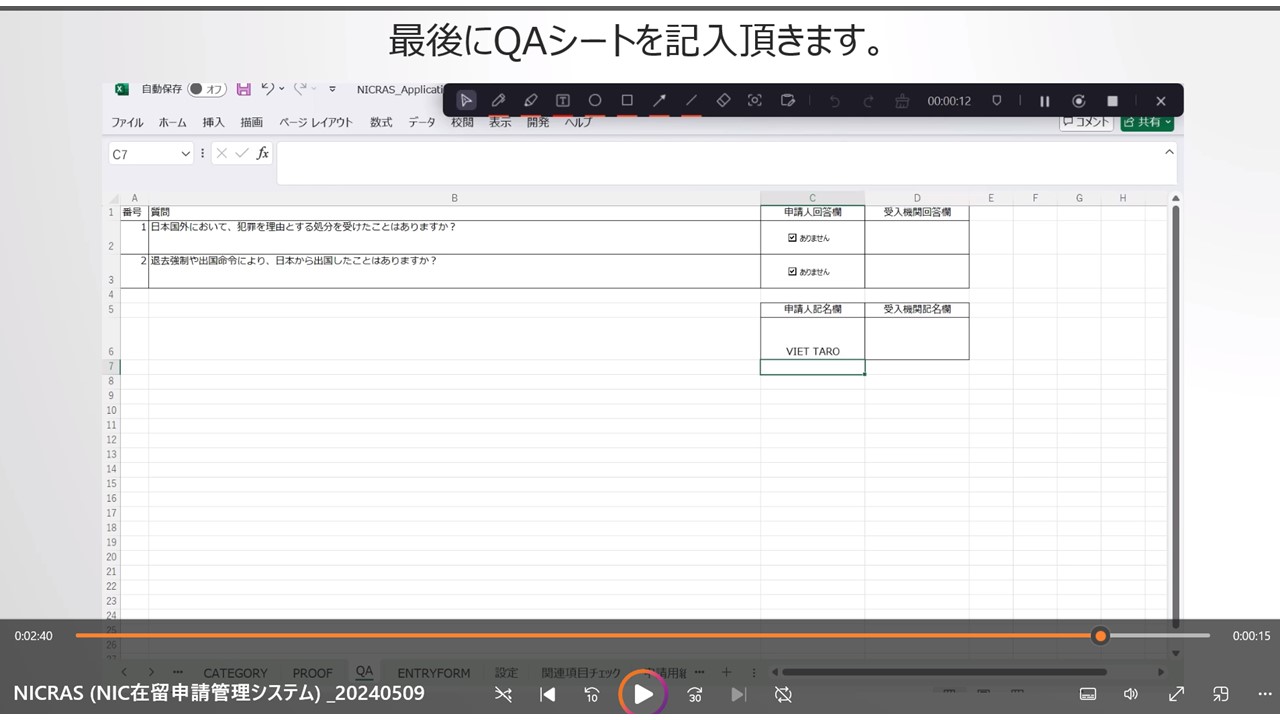
Task: Select the eraser annotation tool
Action: [x=722, y=100]
